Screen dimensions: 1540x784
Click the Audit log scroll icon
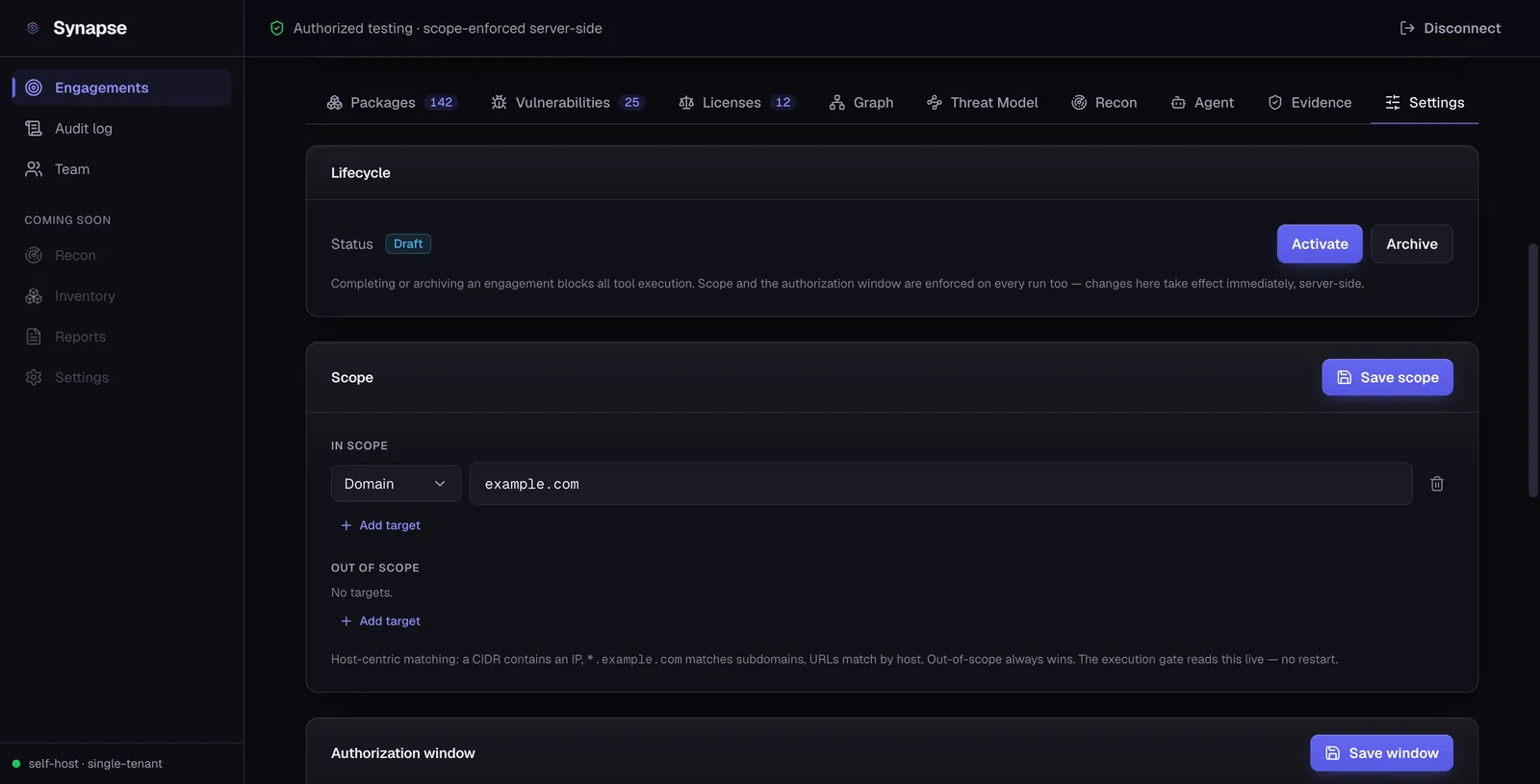click(x=34, y=128)
